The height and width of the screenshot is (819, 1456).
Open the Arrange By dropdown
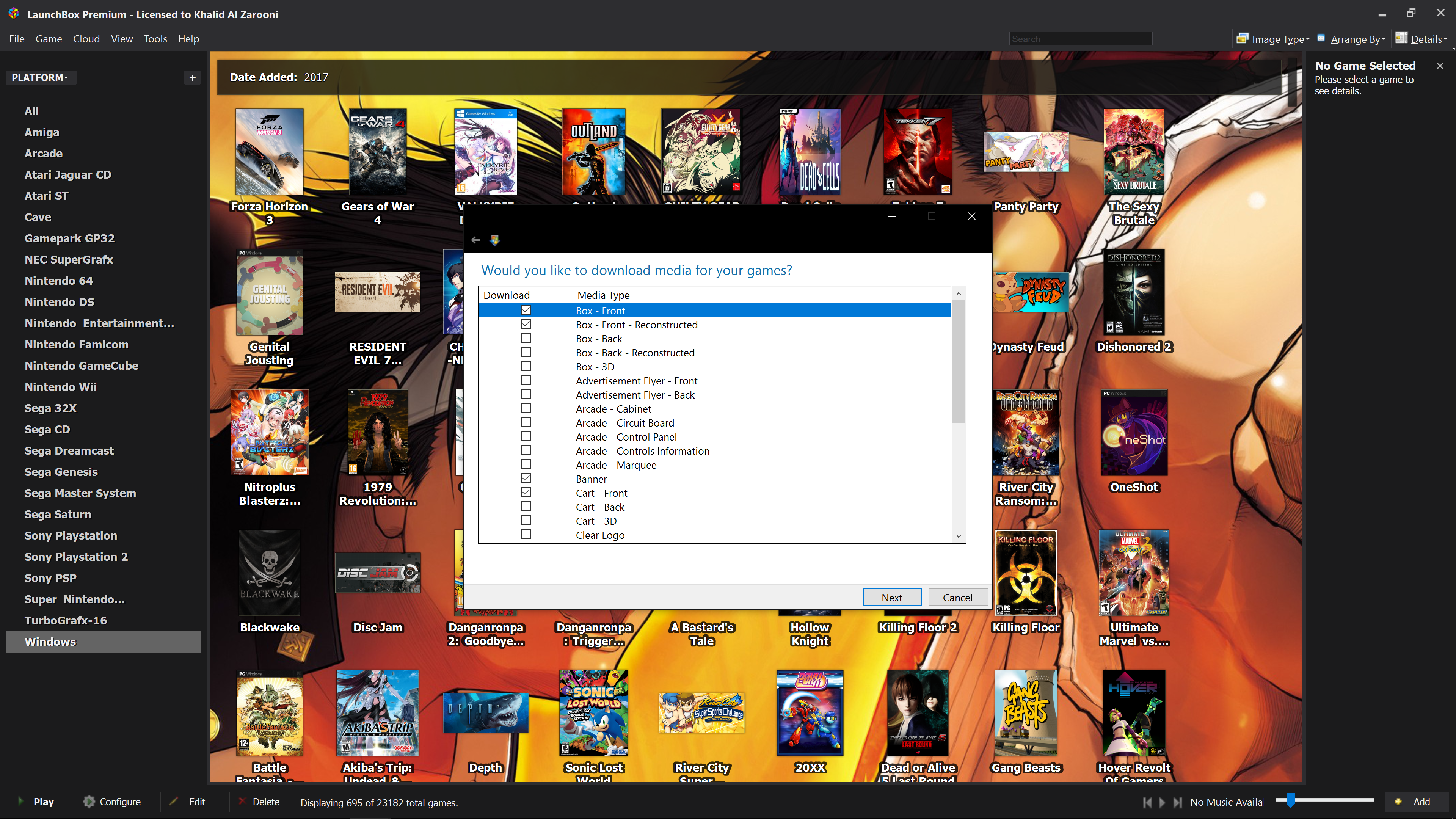(x=1352, y=39)
